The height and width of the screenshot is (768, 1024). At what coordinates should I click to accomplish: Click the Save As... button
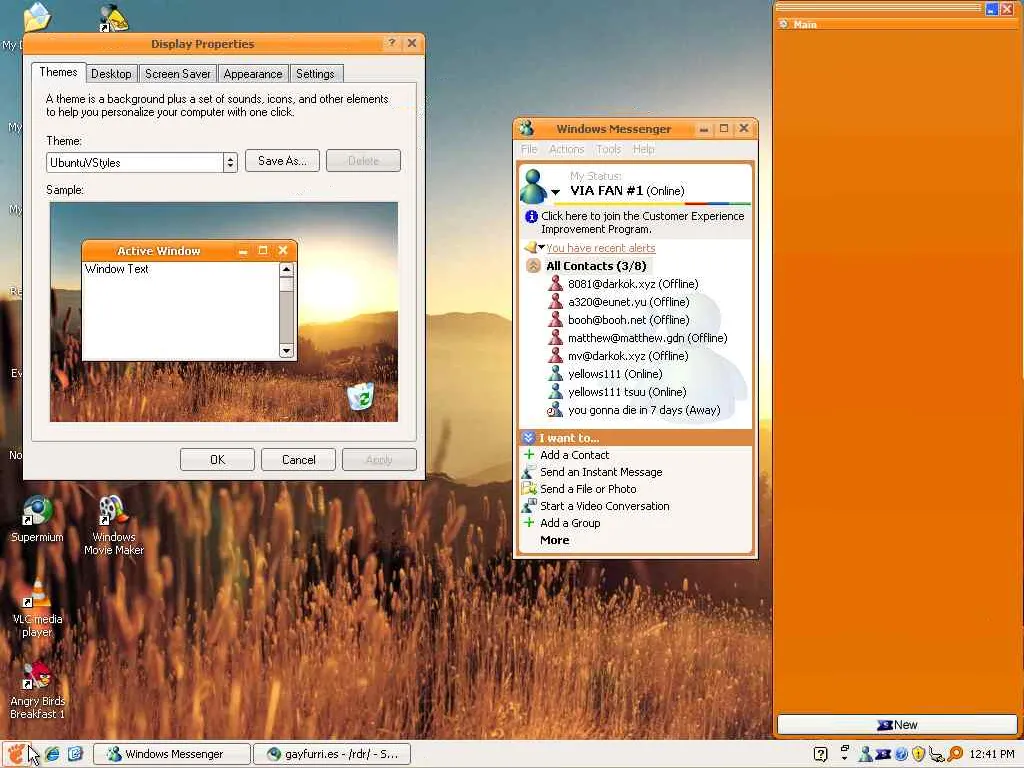(x=282, y=161)
